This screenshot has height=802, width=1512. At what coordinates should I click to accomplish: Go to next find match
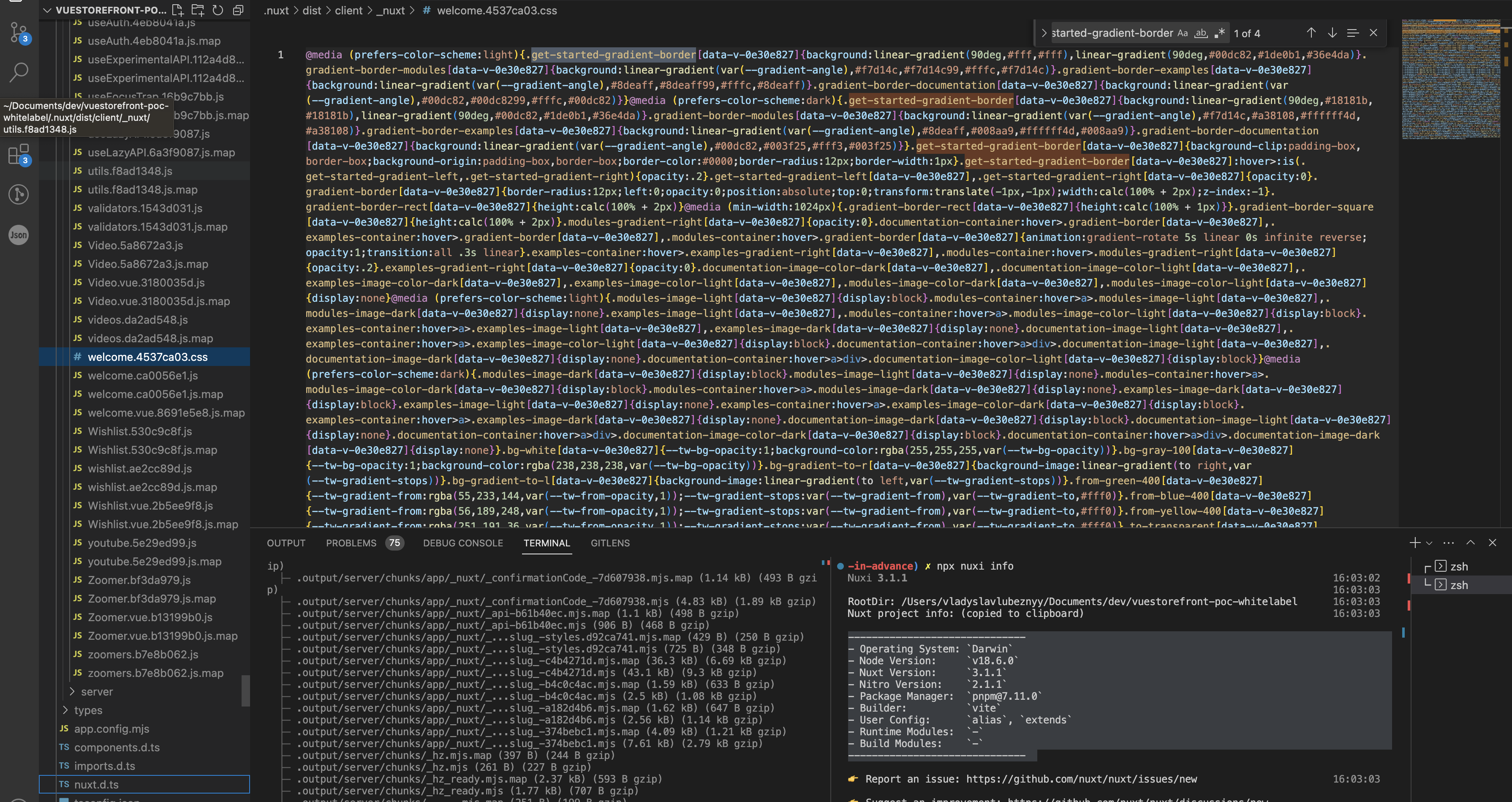pos(1333,33)
